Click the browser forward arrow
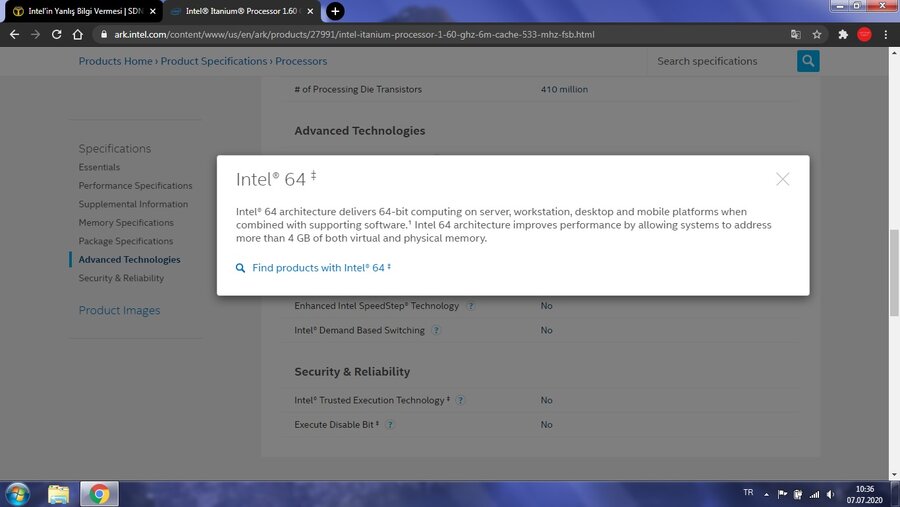 (36, 34)
